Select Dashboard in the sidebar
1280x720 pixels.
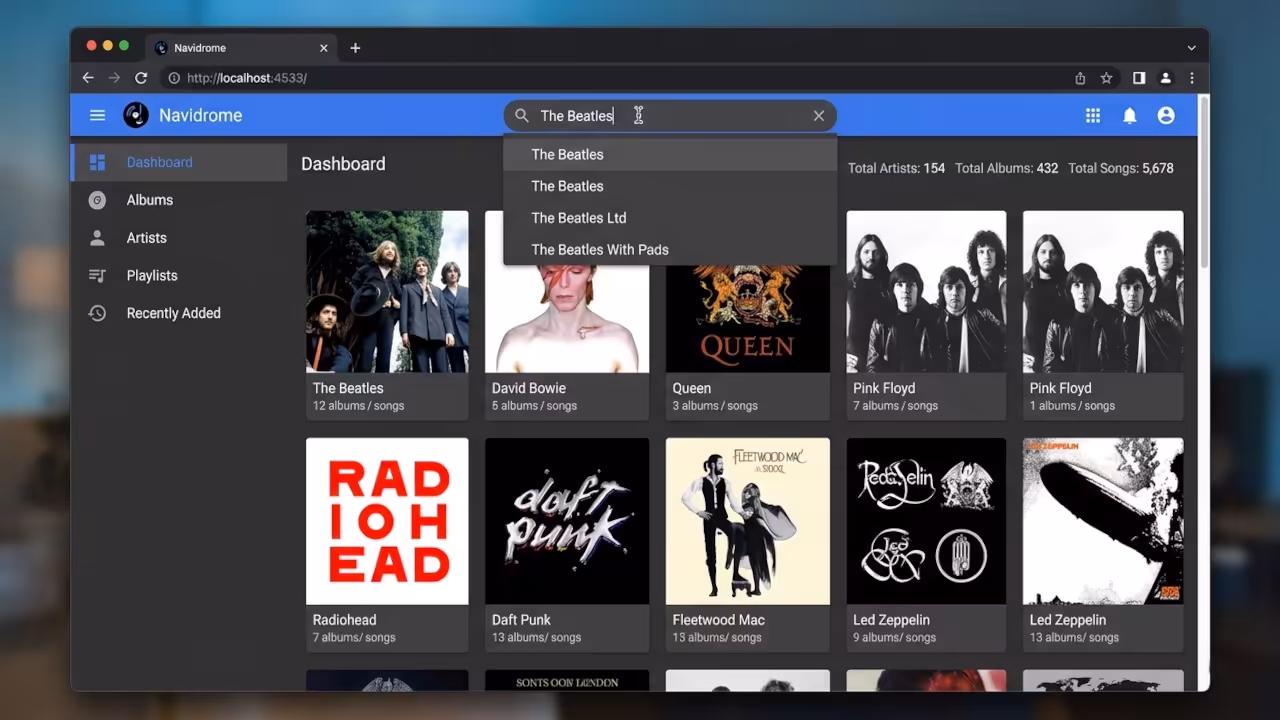[179, 162]
